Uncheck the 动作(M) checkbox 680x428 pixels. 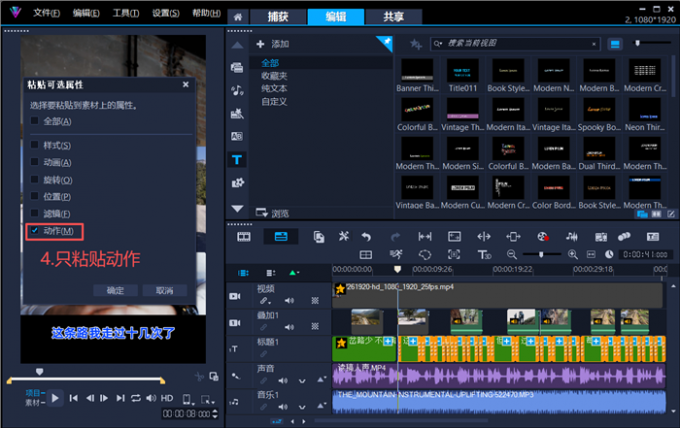[35, 230]
